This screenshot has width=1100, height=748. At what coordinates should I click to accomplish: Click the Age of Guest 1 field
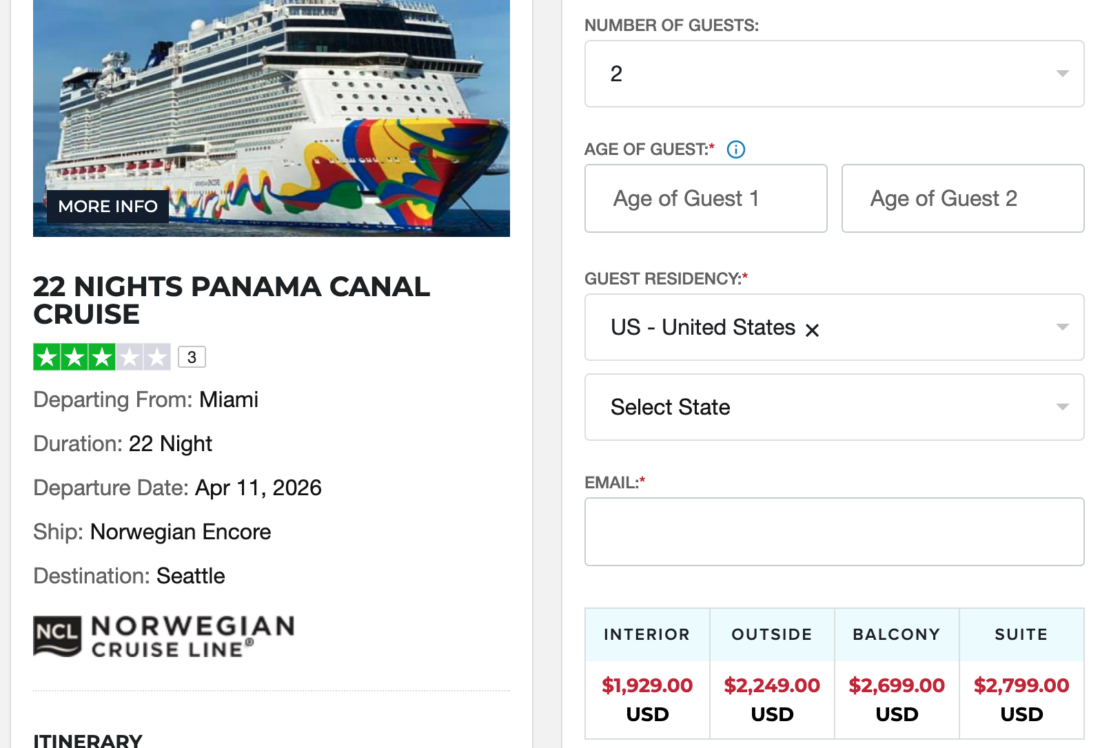click(706, 199)
